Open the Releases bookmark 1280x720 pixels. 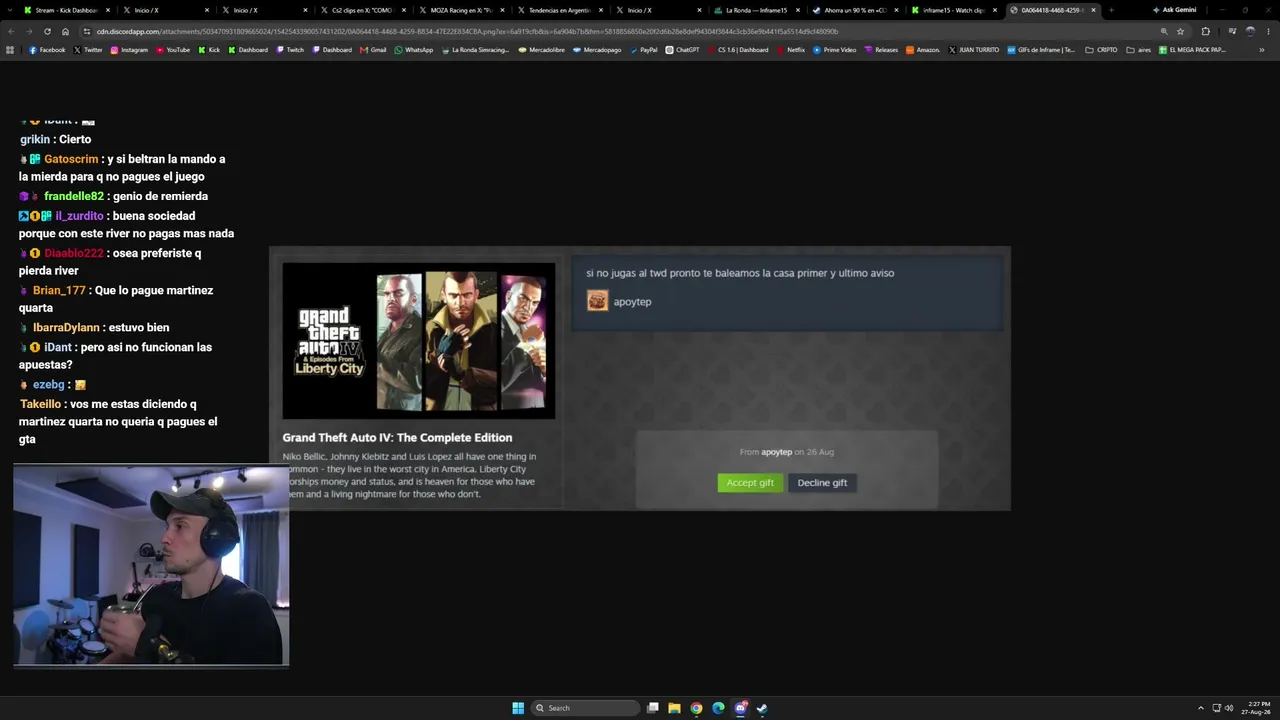point(881,50)
